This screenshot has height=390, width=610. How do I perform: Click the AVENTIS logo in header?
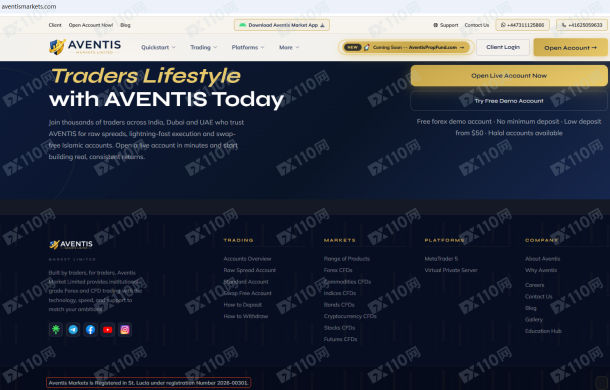85,47
